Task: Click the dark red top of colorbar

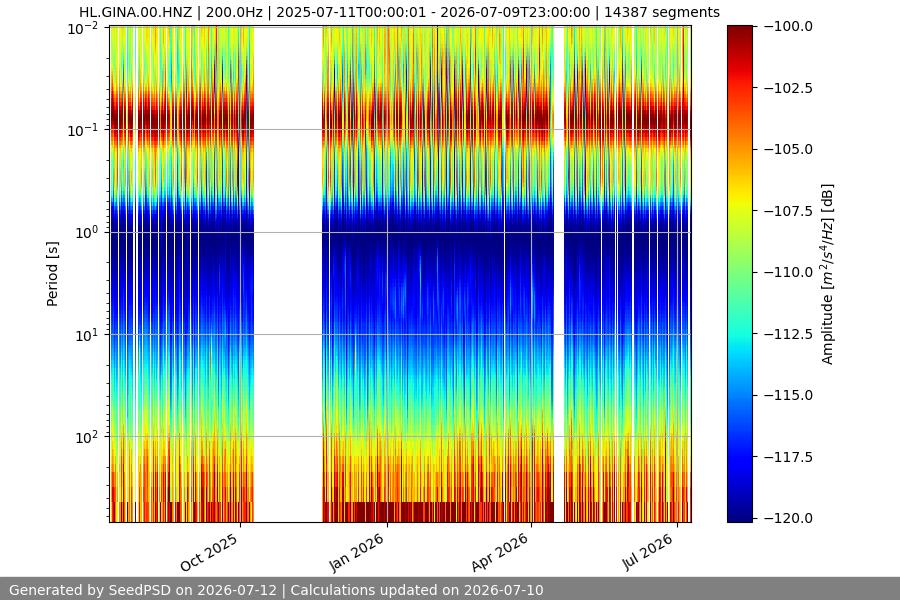Action: coord(740,31)
